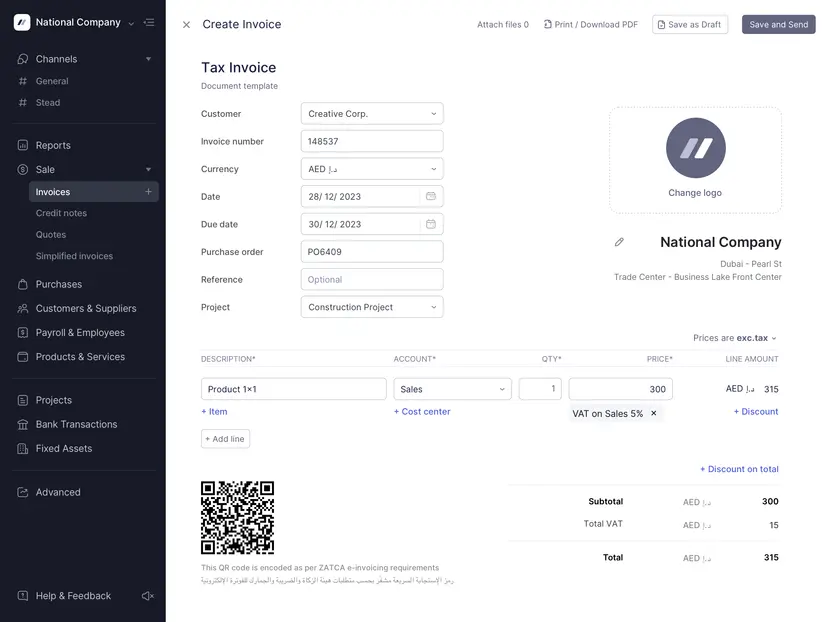Click the Help & Feedback icon
Viewport: 828px width, 622px height.
[23, 596]
